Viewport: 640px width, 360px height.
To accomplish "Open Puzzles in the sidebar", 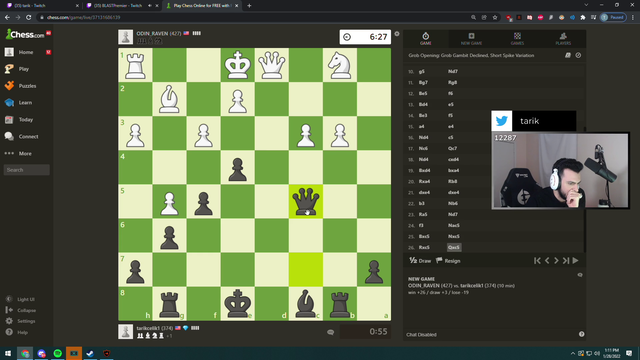I will pos(27,86).
